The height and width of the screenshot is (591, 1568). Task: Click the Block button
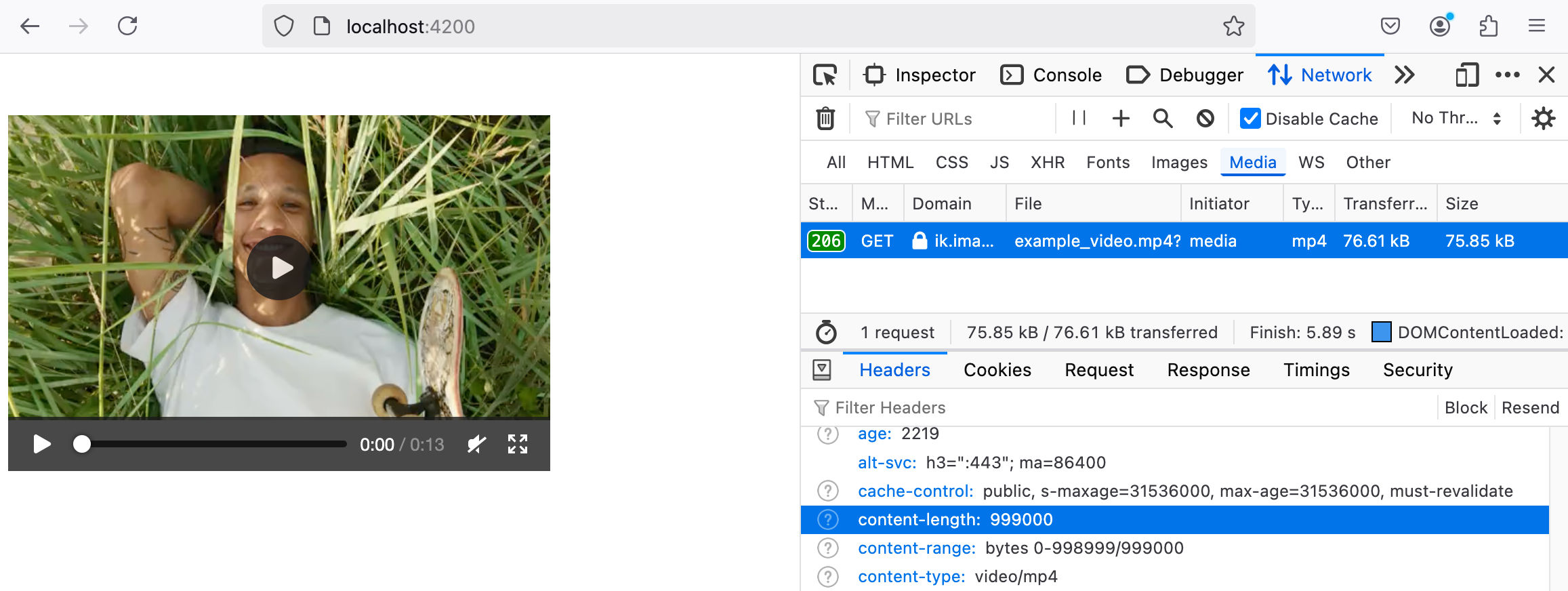click(x=1465, y=408)
